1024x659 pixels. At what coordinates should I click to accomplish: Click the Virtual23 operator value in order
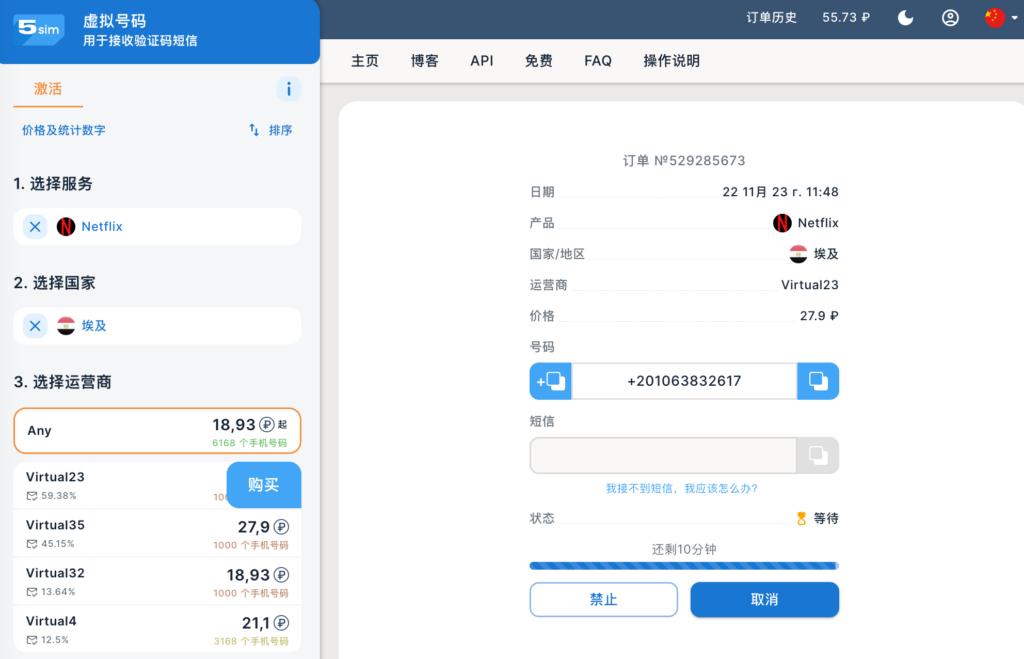810,285
